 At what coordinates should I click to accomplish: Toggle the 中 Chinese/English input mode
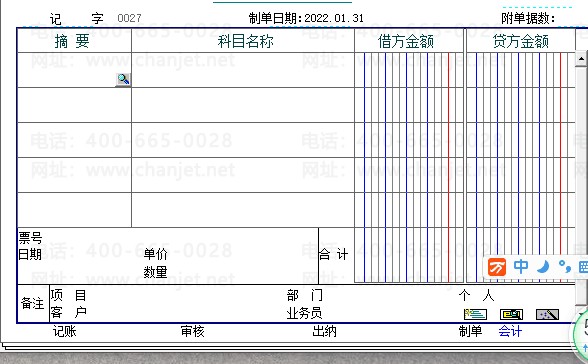pyautogui.click(x=521, y=267)
